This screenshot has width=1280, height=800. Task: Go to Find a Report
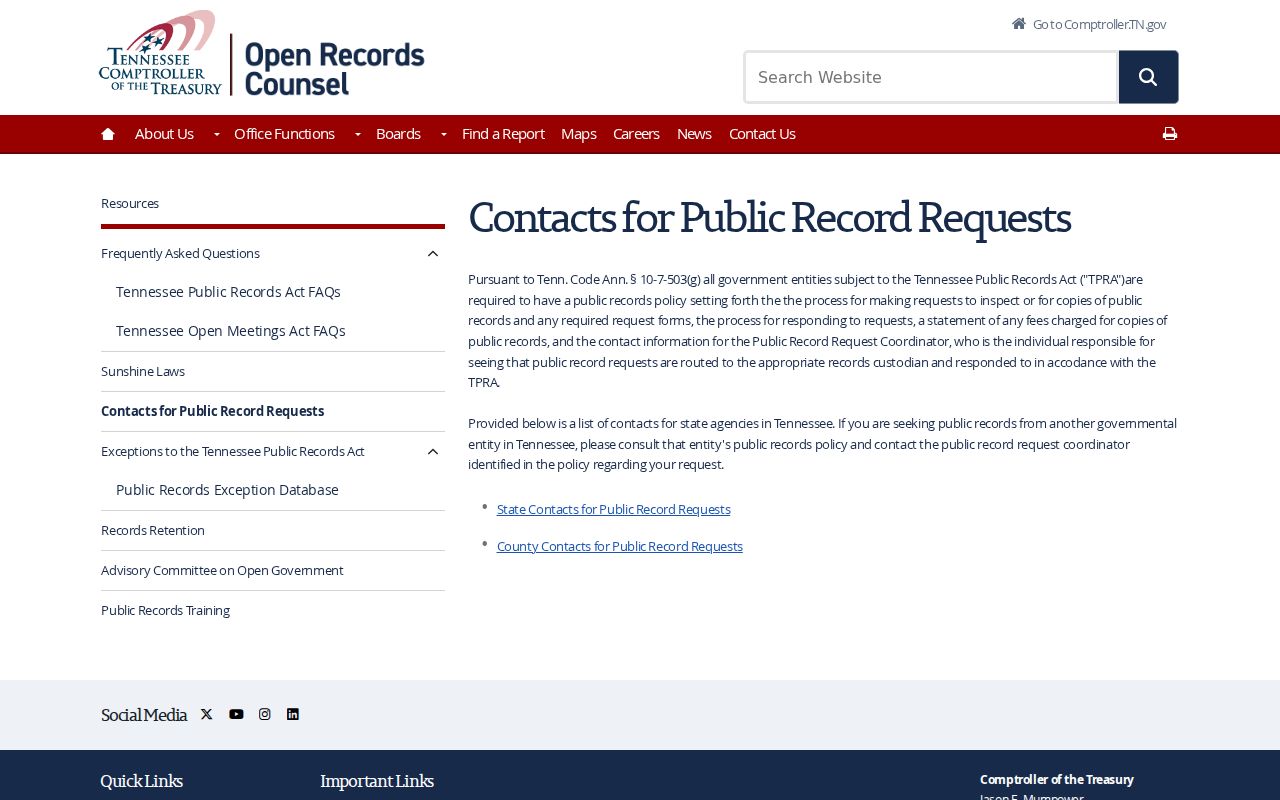(x=503, y=134)
